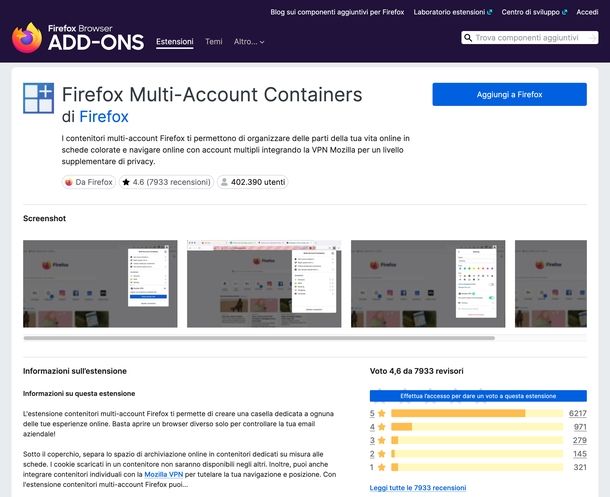
Task: Click the 1 rating number link
Action: (372, 467)
